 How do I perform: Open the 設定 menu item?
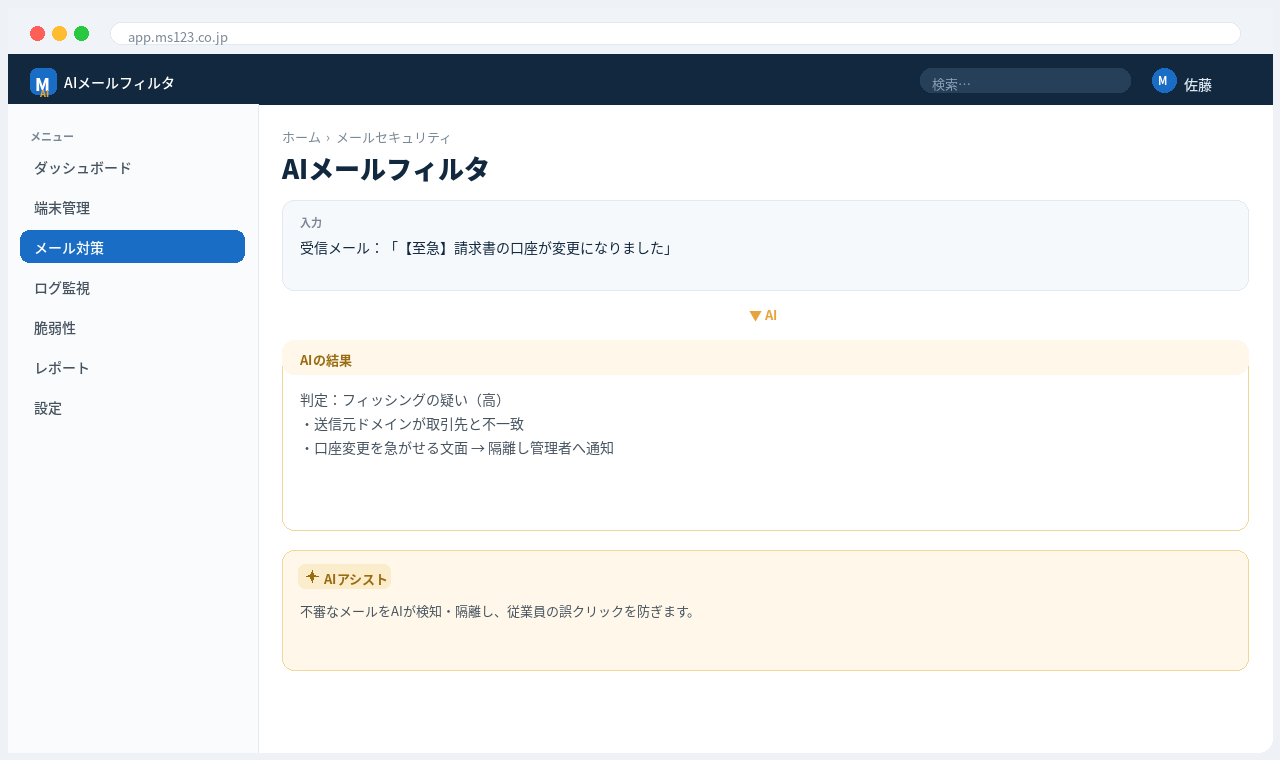(132, 408)
